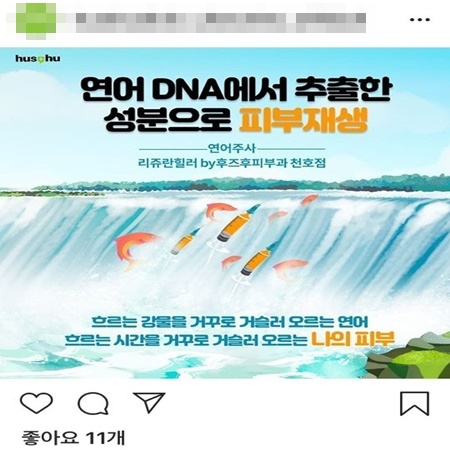Click the green mossy rock in the corner

(408, 356)
